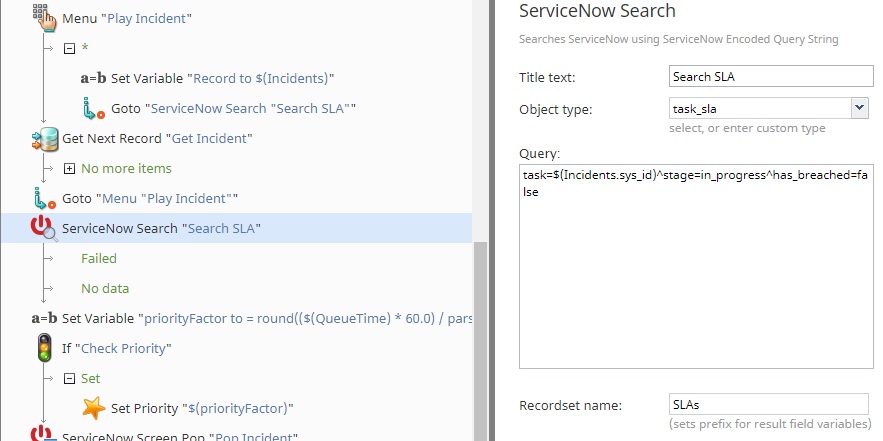Image resolution: width=883 pixels, height=441 pixels.
Task: Click the If "Check Priority" traffic light icon
Action: [x=44, y=348]
